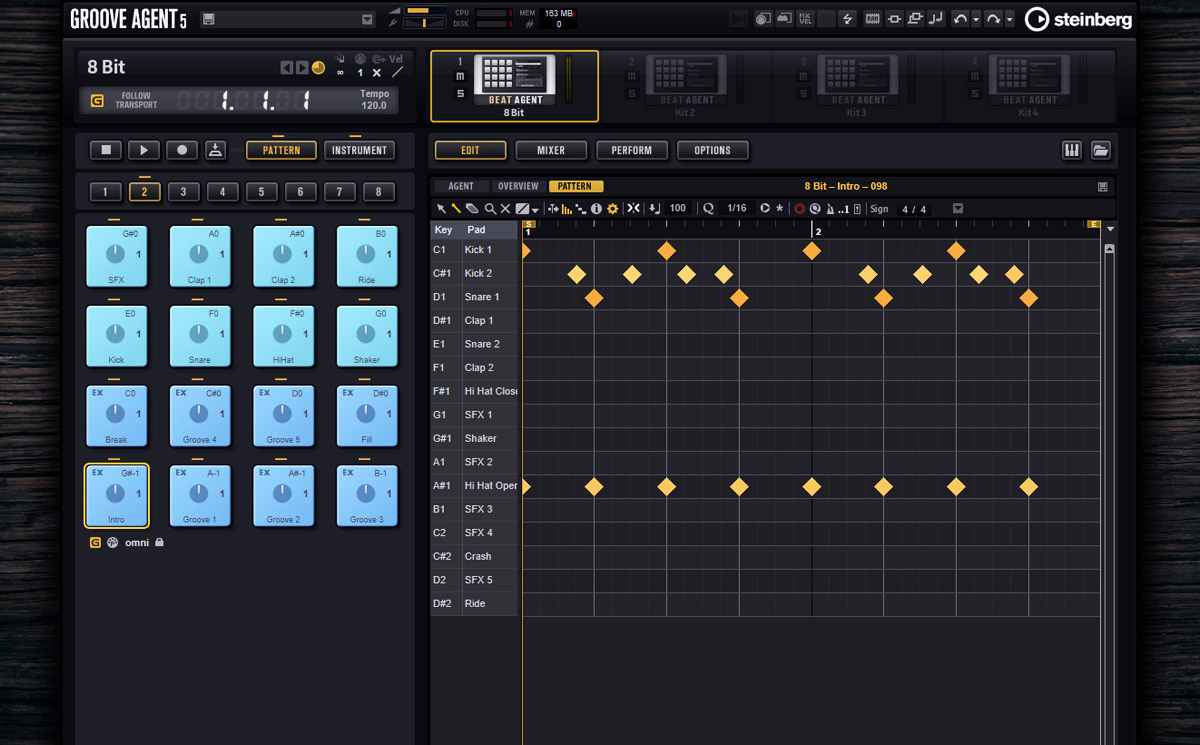
Task: Open the redo history dropdown arrow
Action: pos(1009,18)
